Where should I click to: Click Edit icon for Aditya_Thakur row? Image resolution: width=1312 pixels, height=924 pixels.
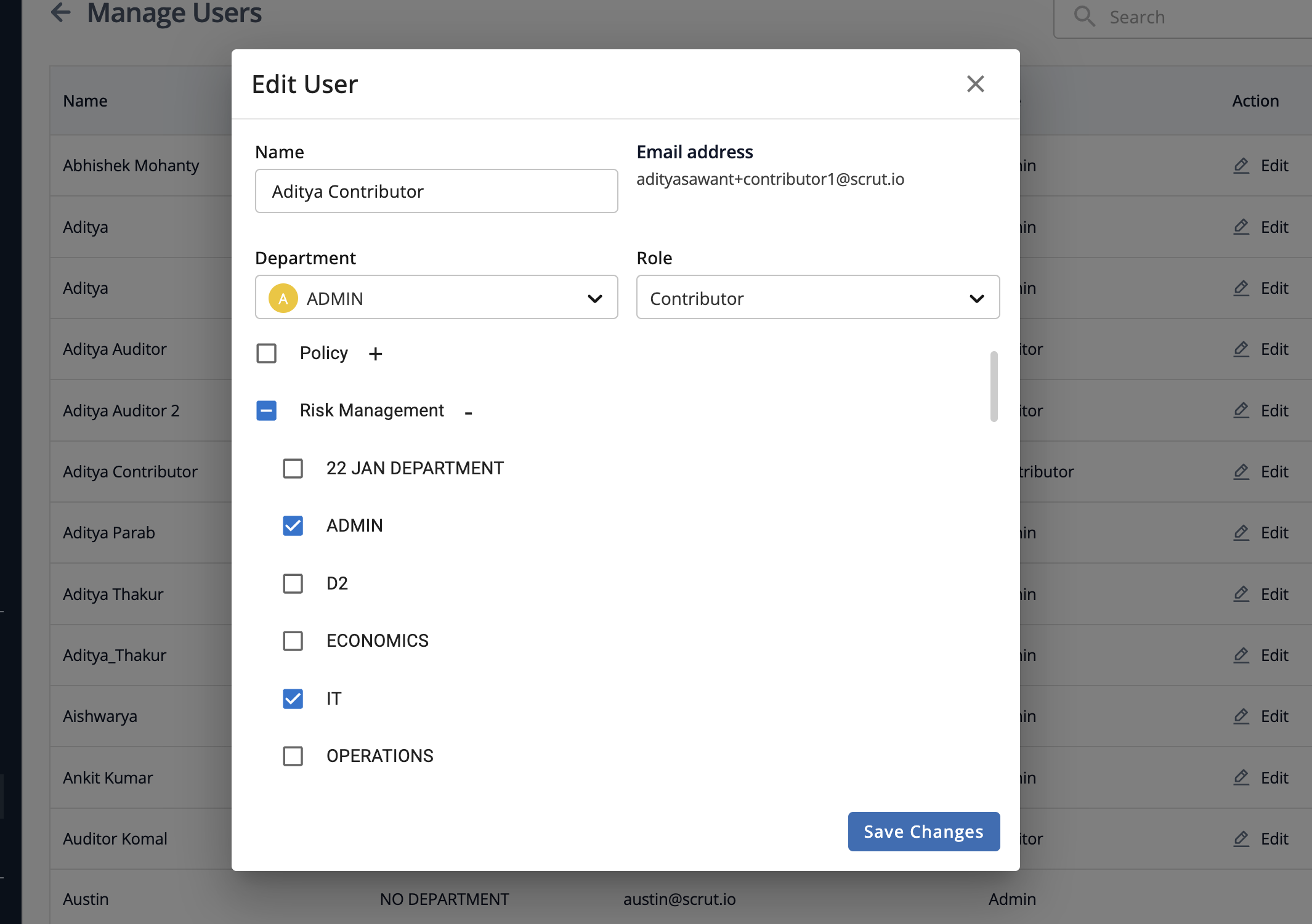coord(1241,655)
